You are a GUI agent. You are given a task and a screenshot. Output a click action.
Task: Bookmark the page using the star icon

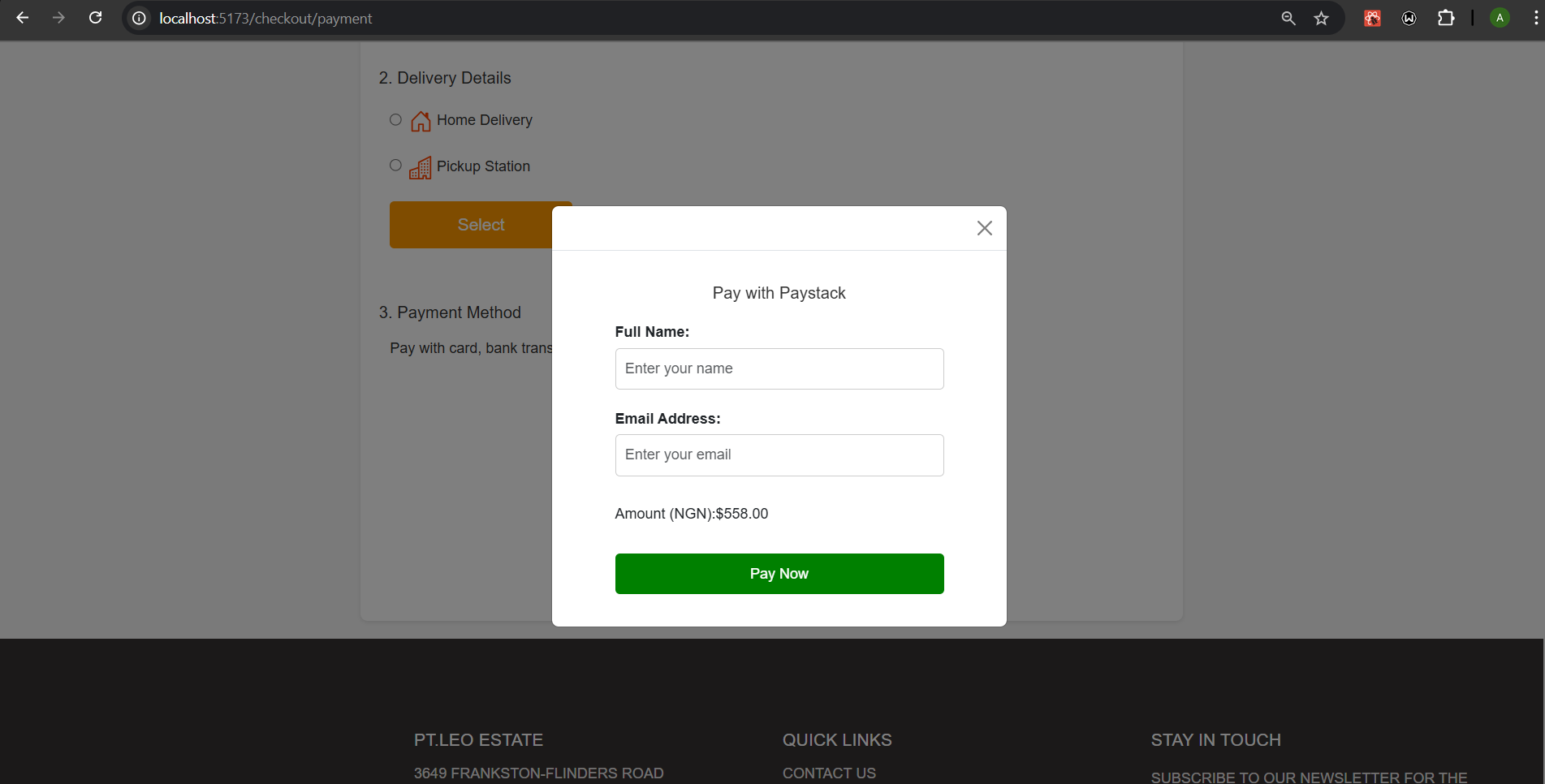click(x=1321, y=18)
